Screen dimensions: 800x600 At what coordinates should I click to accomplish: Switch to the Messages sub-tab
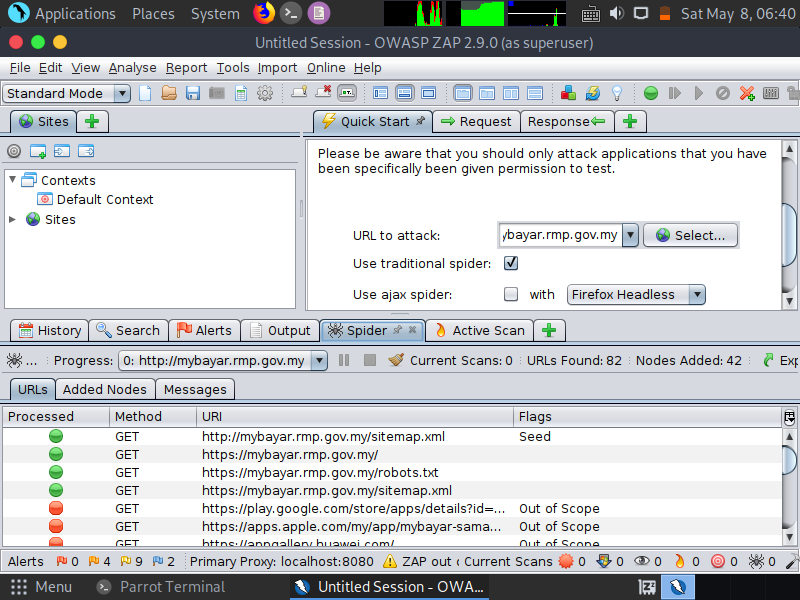click(x=195, y=389)
